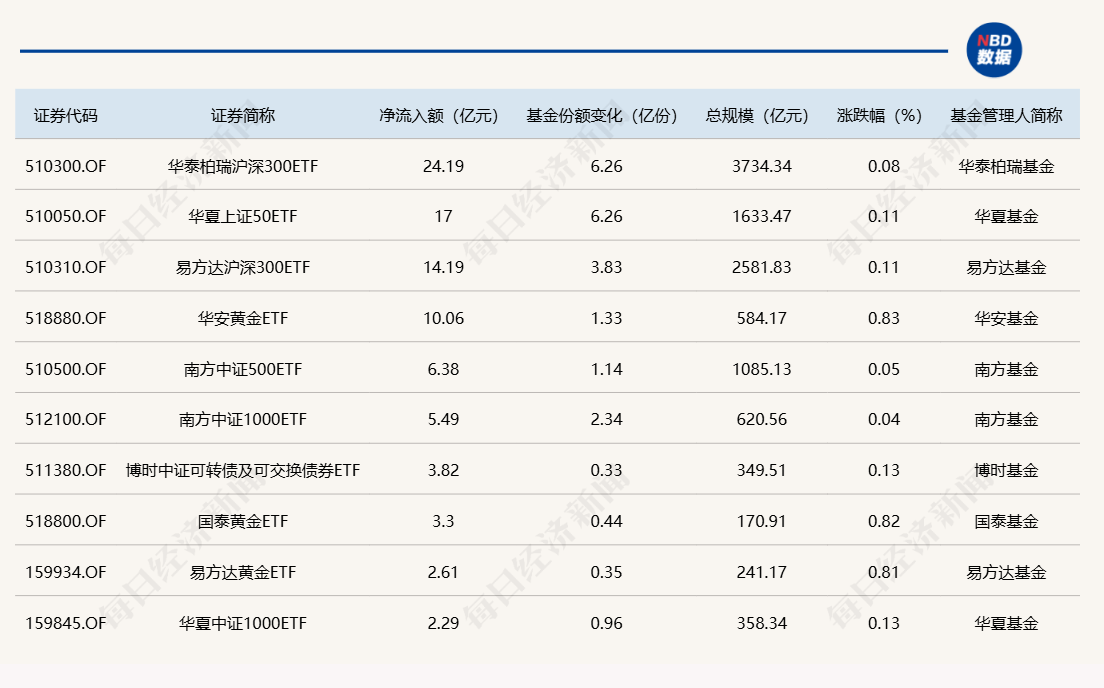The height and width of the screenshot is (688, 1104).
Task: Select the 证券代码 column header
Action: (x=66, y=115)
